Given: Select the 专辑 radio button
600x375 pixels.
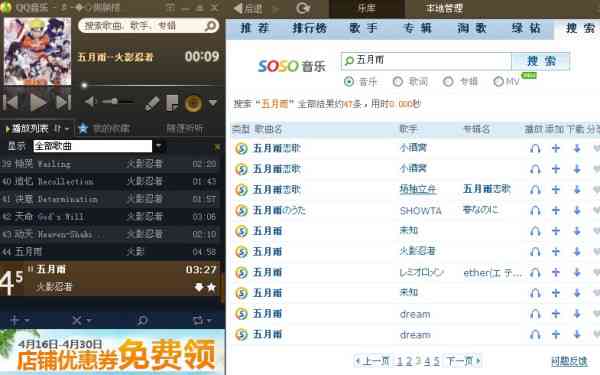Looking at the screenshot, I should click(448, 82).
